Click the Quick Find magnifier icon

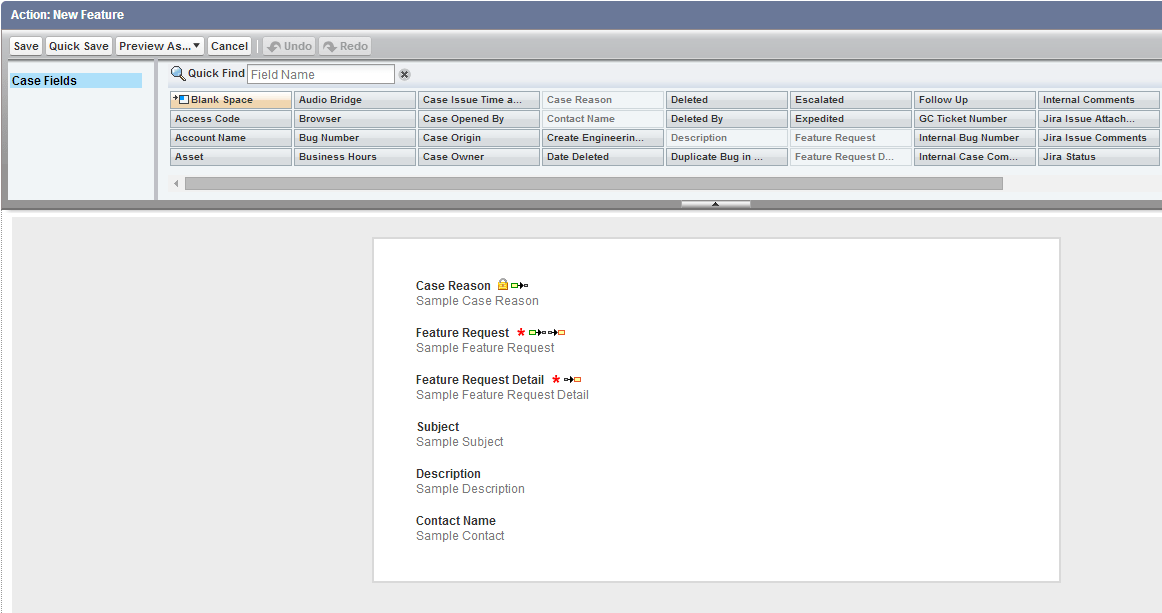[x=176, y=72]
